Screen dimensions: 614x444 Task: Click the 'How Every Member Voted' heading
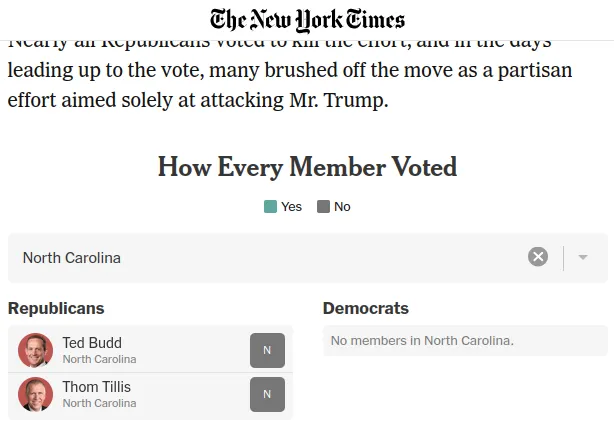point(307,167)
